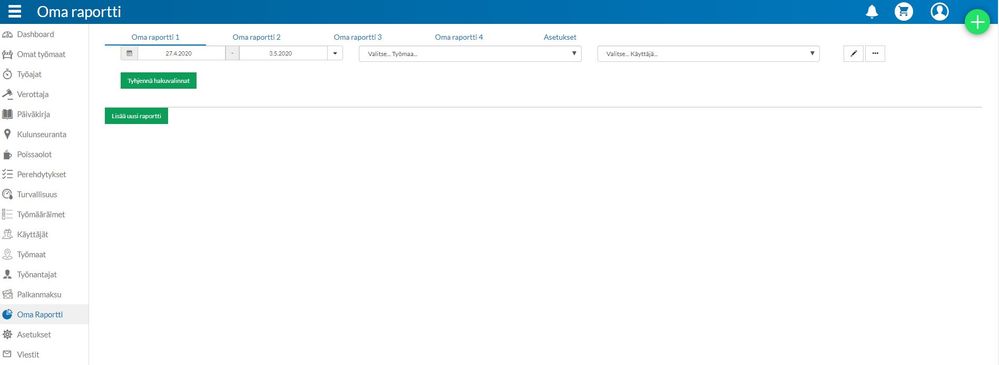Open Dashboard from sidebar label

click(x=36, y=34)
